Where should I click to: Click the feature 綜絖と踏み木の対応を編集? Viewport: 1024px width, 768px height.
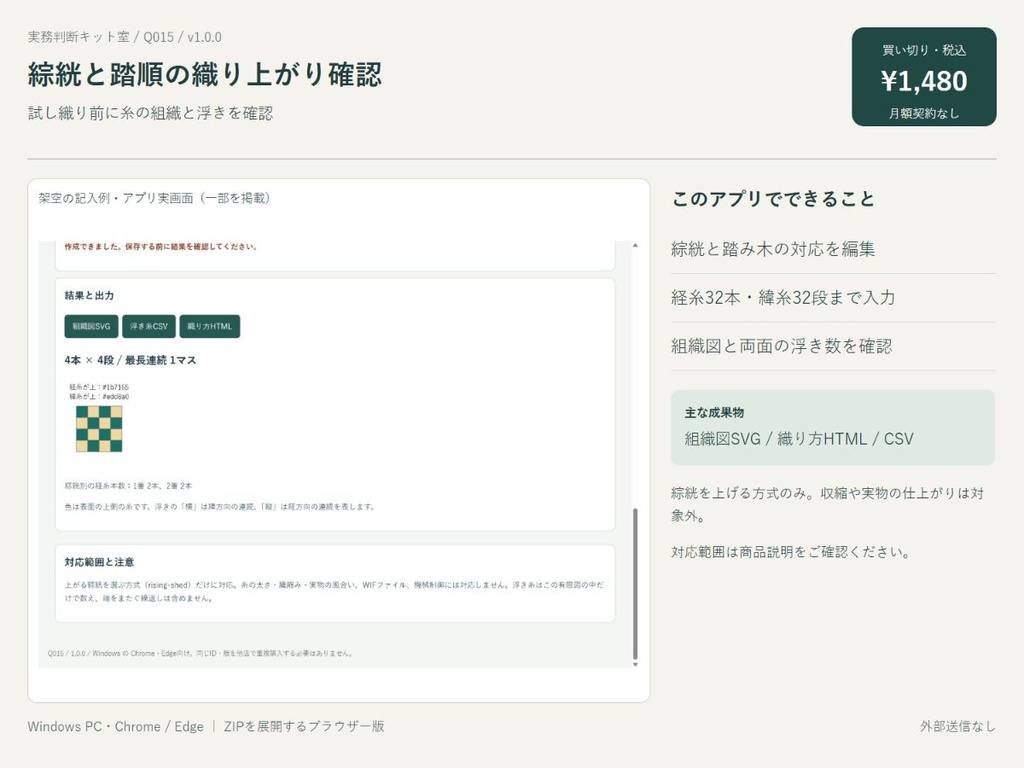[x=773, y=249]
